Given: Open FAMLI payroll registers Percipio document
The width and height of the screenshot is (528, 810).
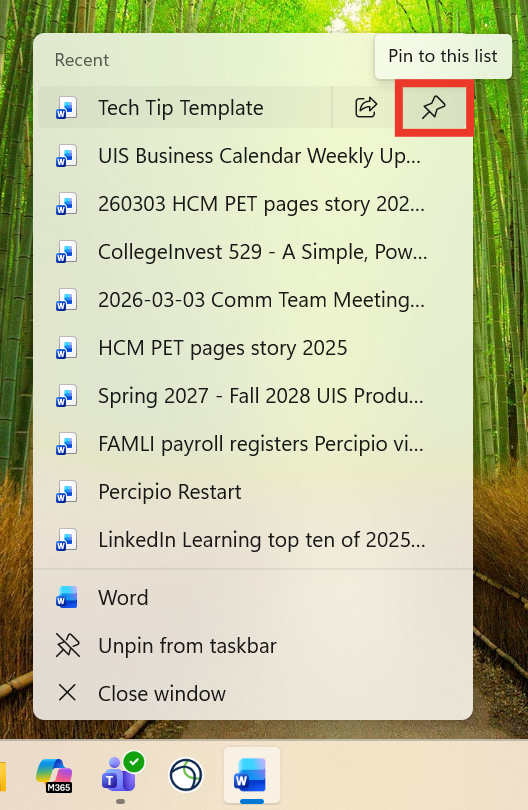Looking at the screenshot, I should tap(253, 444).
